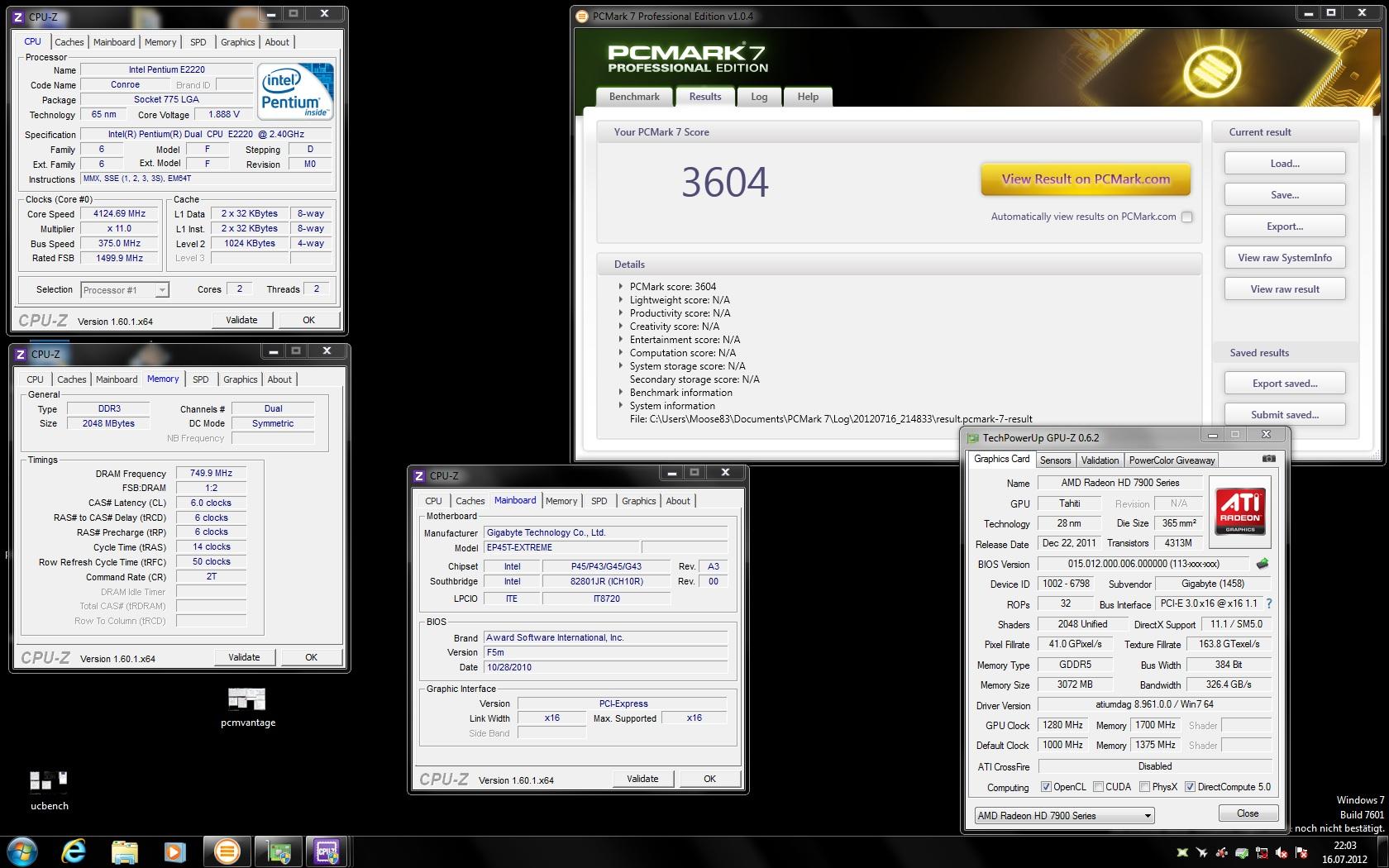Click the Load... button in PCMark 7

[x=1285, y=164]
